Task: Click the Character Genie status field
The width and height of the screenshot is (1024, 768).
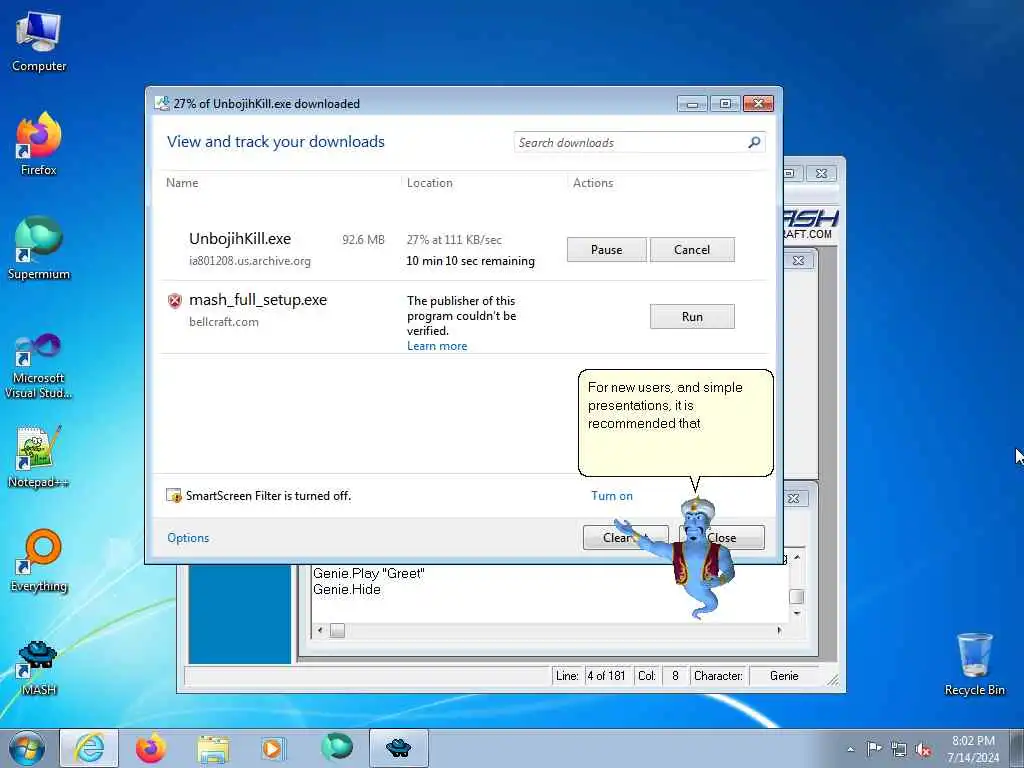Action: click(x=784, y=676)
